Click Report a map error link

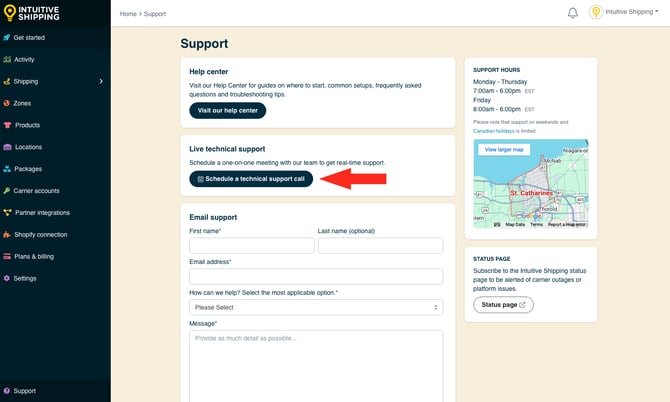(x=567, y=224)
